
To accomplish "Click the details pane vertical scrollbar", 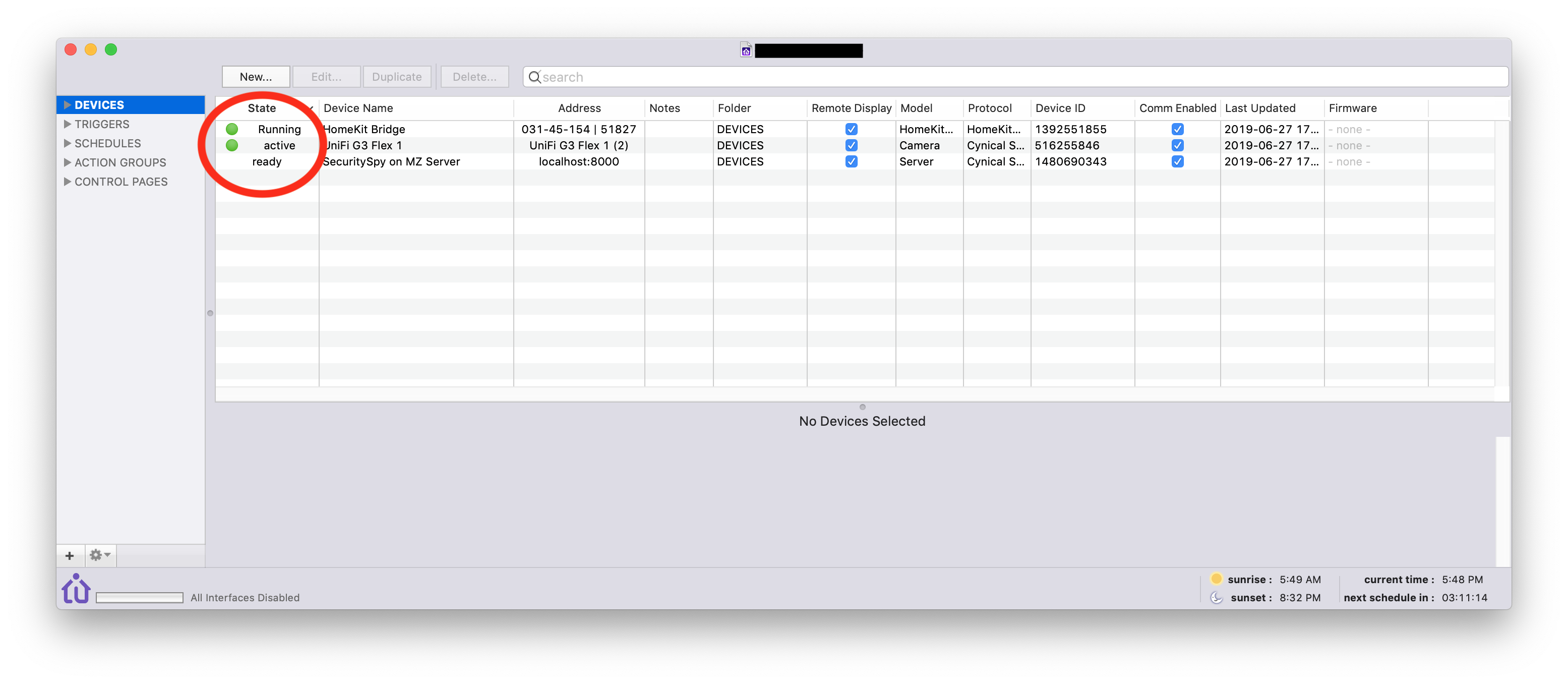I will pyautogui.click(x=1502, y=501).
